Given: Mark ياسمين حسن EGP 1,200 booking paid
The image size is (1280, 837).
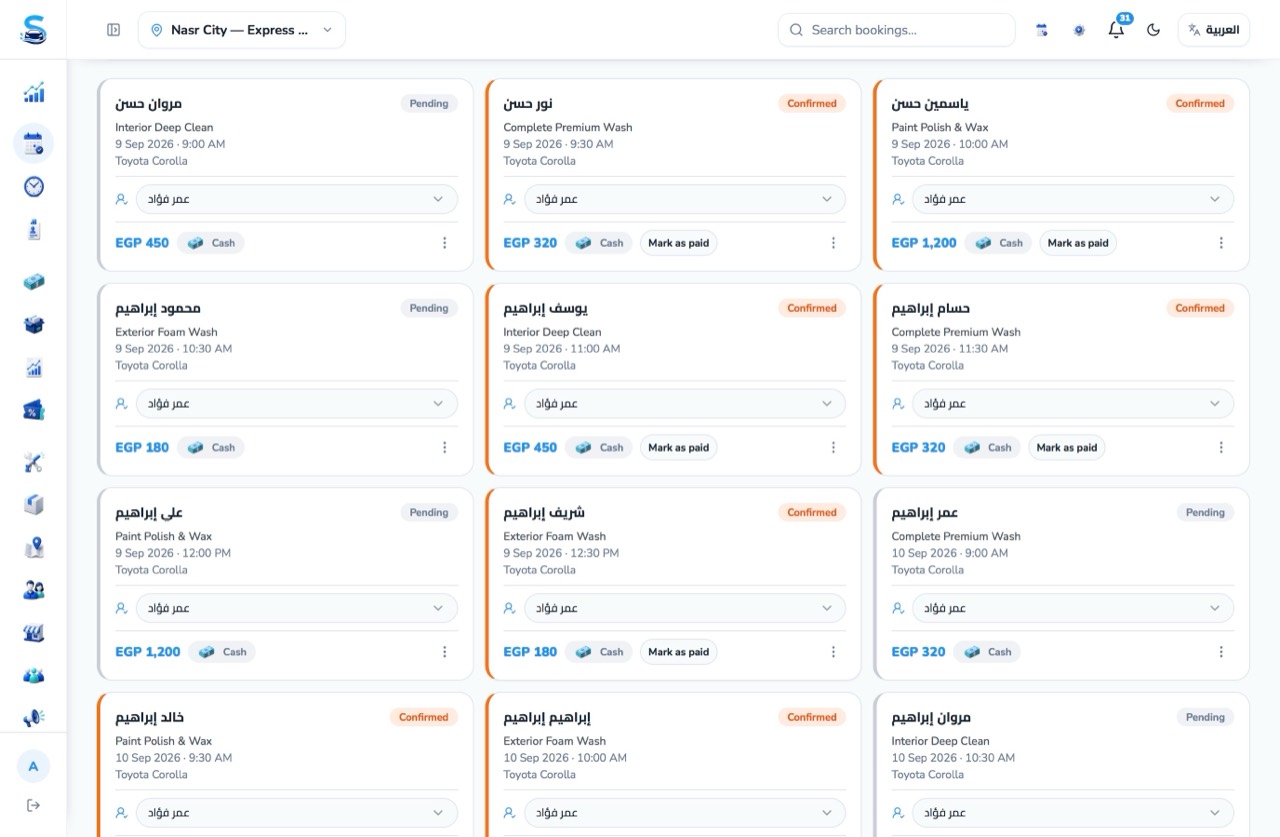Looking at the screenshot, I should tap(1078, 243).
